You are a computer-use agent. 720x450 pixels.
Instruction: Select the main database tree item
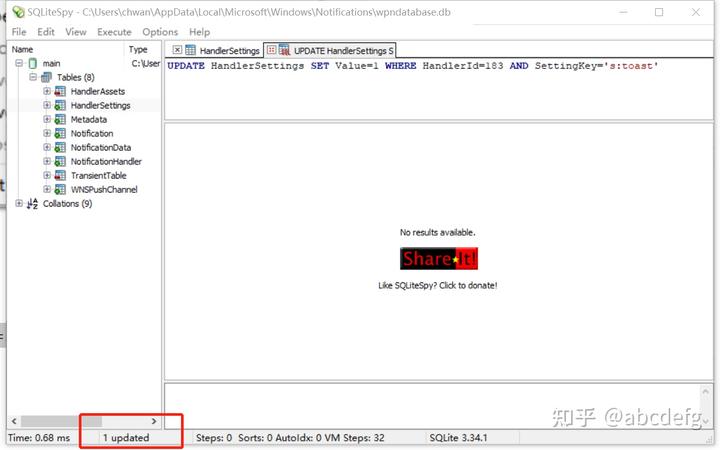point(51,63)
